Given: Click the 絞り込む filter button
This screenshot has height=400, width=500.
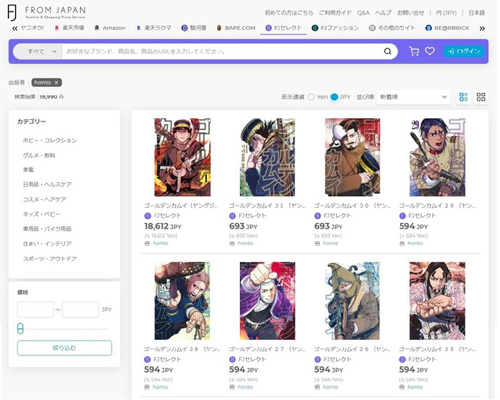Looking at the screenshot, I should [x=64, y=348].
